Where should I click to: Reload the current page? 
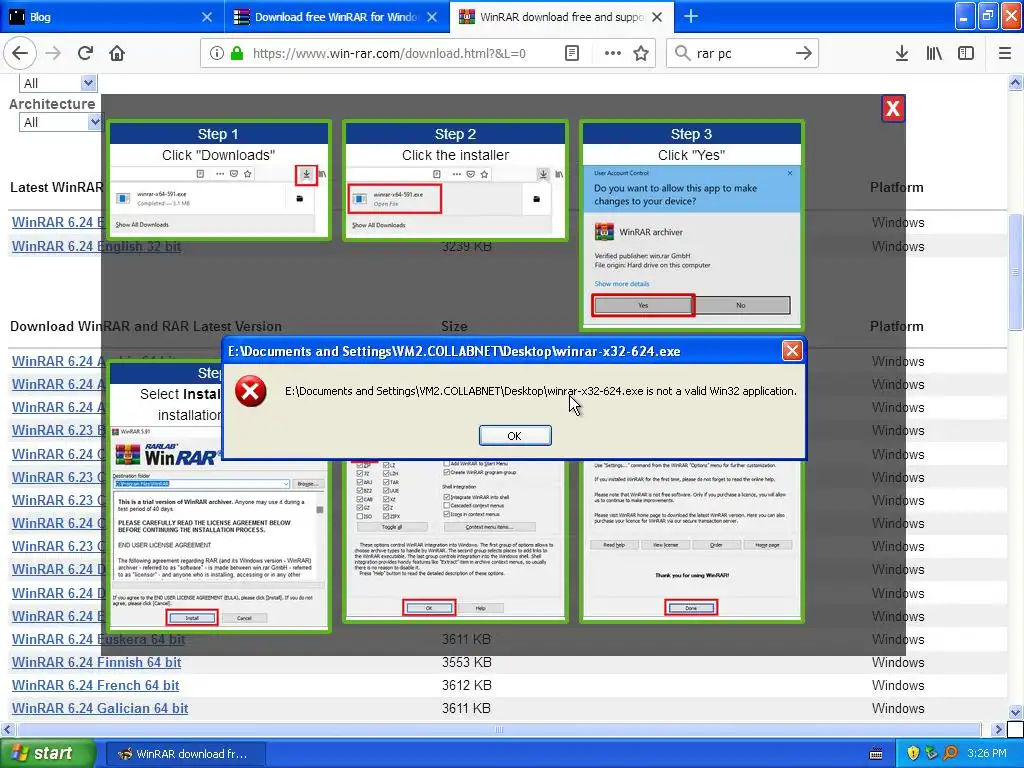pos(85,53)
